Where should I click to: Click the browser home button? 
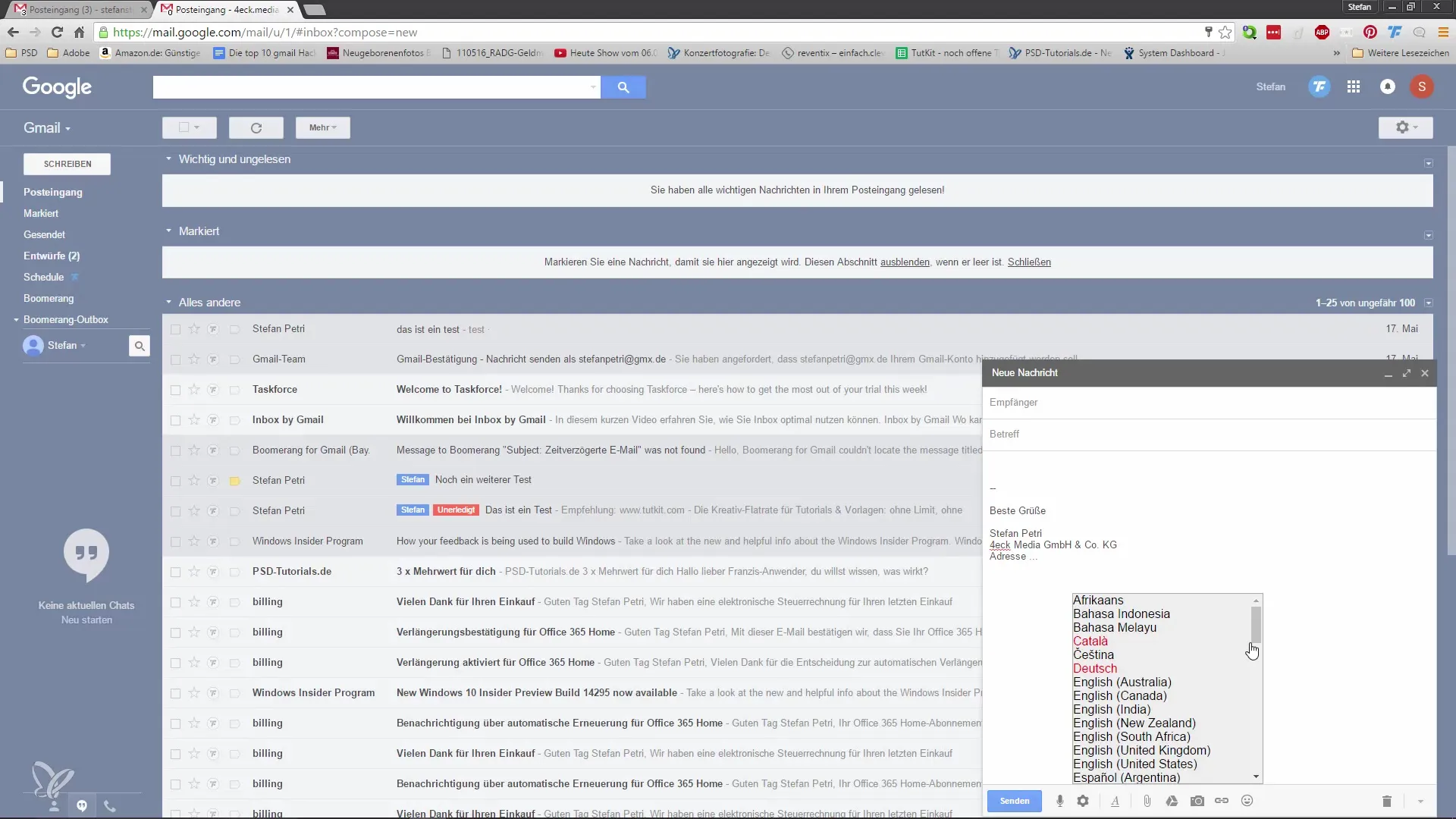coord(79,32)
